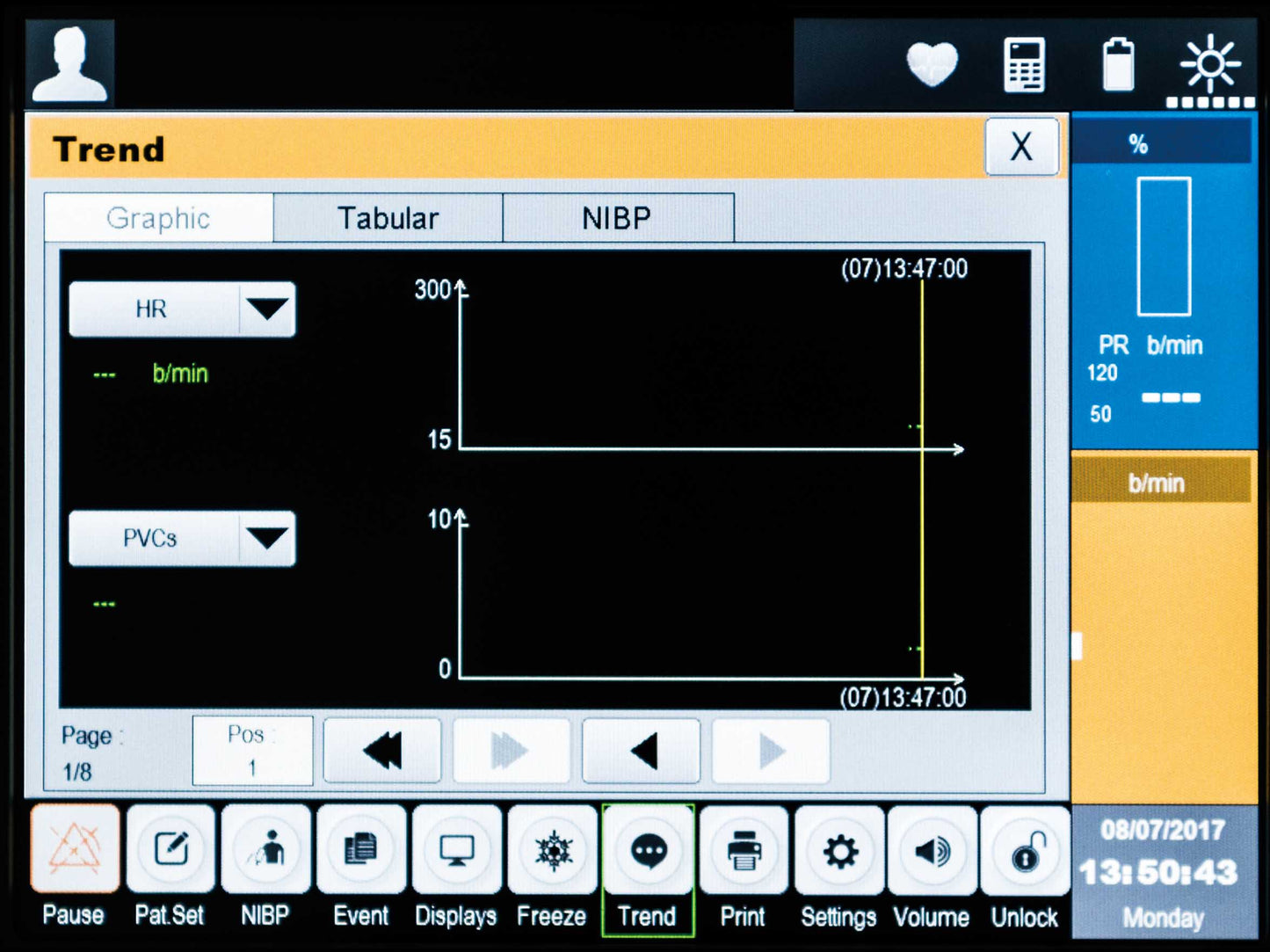The height and width of the screenshot is (952, 1270).
Task: Adjust brightness via the sun icon
Action: tap(1209, 65)
